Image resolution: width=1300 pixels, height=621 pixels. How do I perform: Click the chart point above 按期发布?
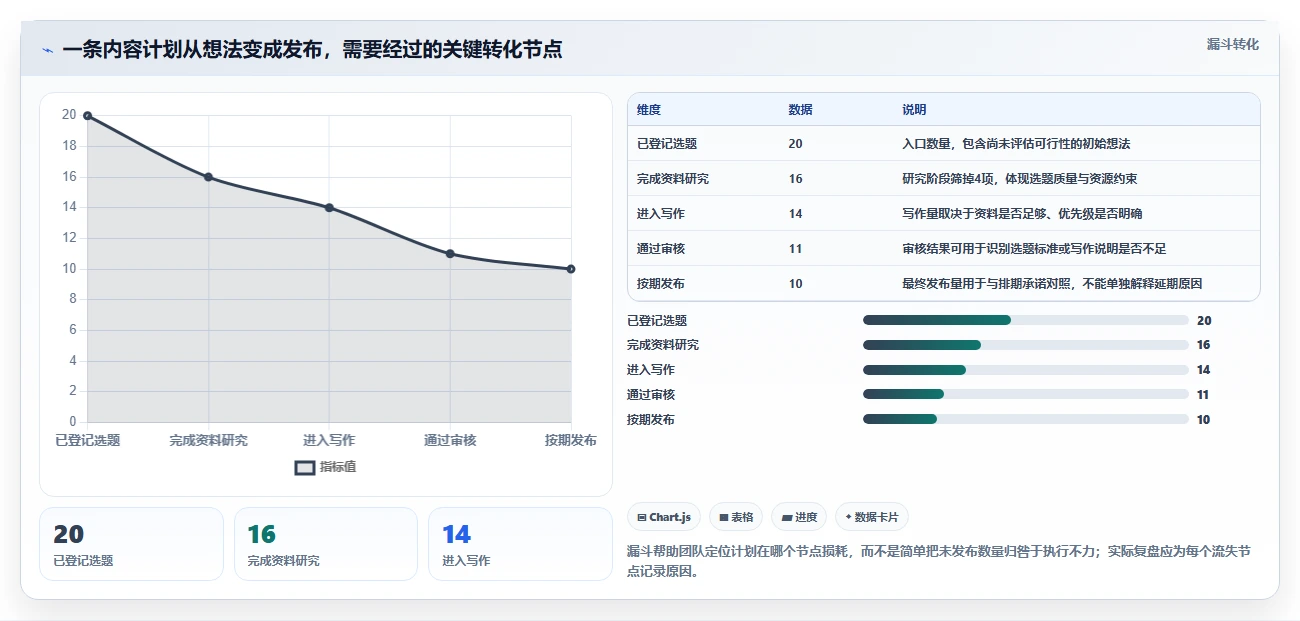pyautogui.click(x=571, y=269)
